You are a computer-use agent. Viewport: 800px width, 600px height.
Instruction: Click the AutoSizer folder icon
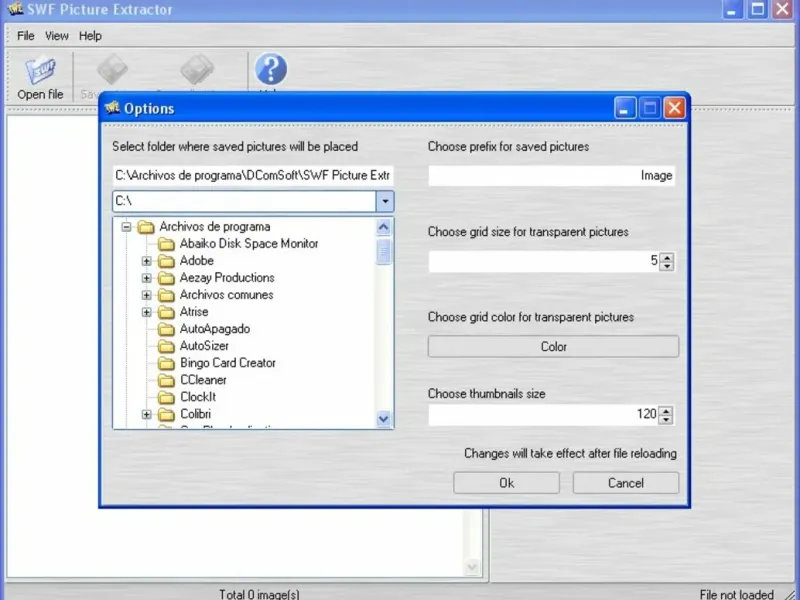click(166, 346)
